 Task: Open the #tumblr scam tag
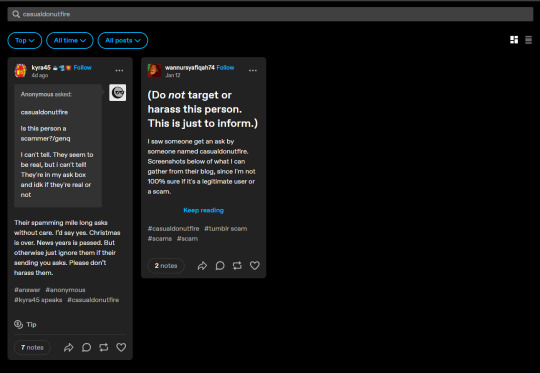click(x=226, y=229)
